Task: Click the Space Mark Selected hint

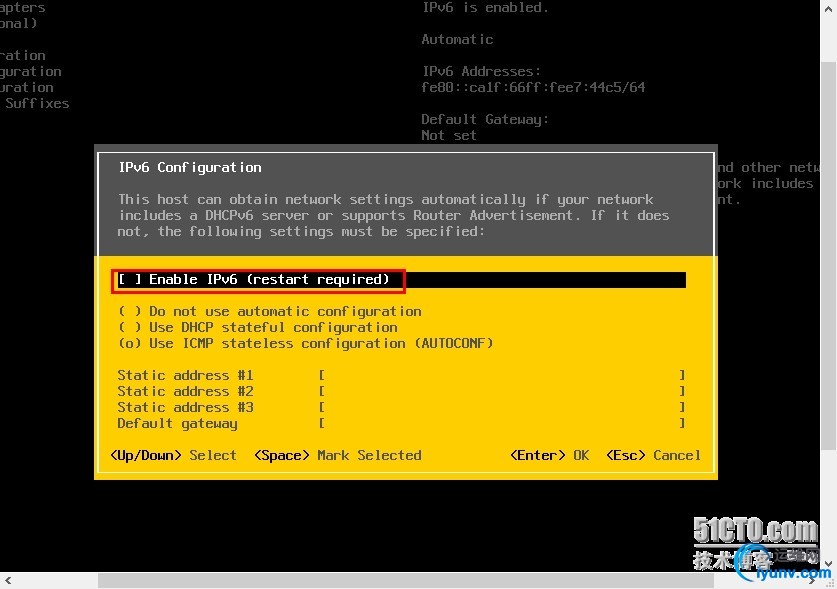Action: pyautogui.click(x=338, y=456)
